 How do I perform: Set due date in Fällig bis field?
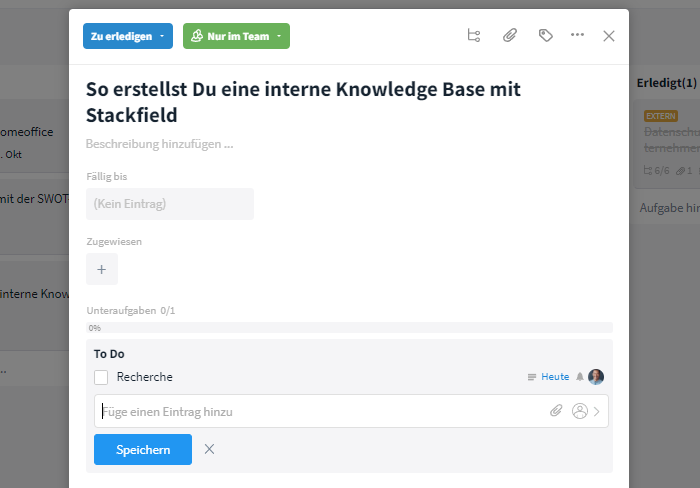tap(170, 204)
